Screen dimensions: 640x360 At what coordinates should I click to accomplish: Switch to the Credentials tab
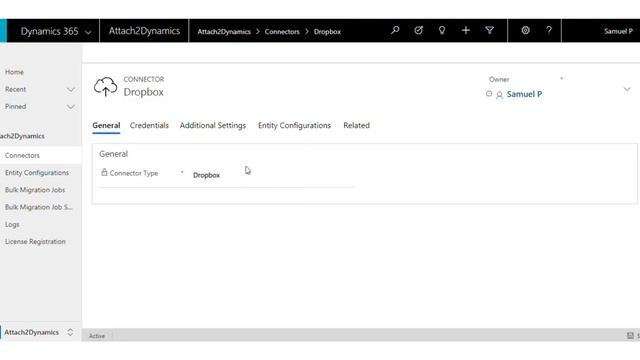coord(149,125)
